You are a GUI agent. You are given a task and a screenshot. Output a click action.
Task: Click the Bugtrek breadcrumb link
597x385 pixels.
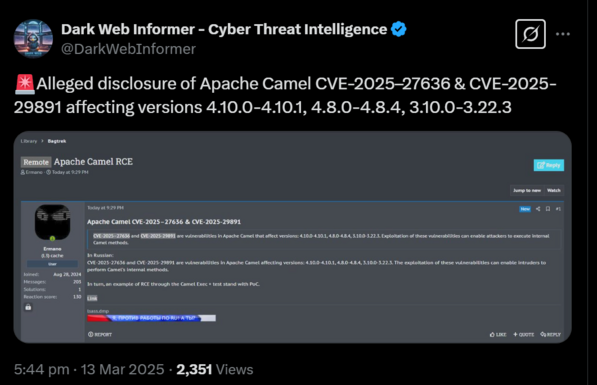[57, 141]
